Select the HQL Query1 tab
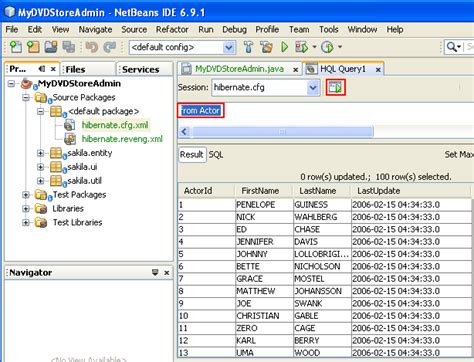Viewport: 474px width, 362px height. 343,69
